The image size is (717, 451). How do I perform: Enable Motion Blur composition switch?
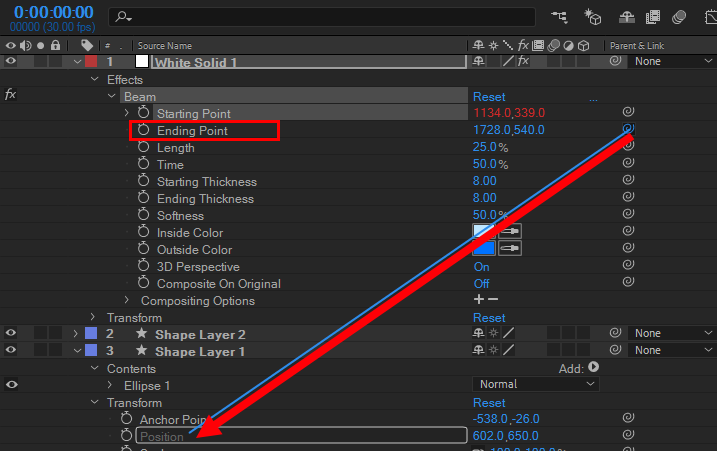(x=679, y=17)
